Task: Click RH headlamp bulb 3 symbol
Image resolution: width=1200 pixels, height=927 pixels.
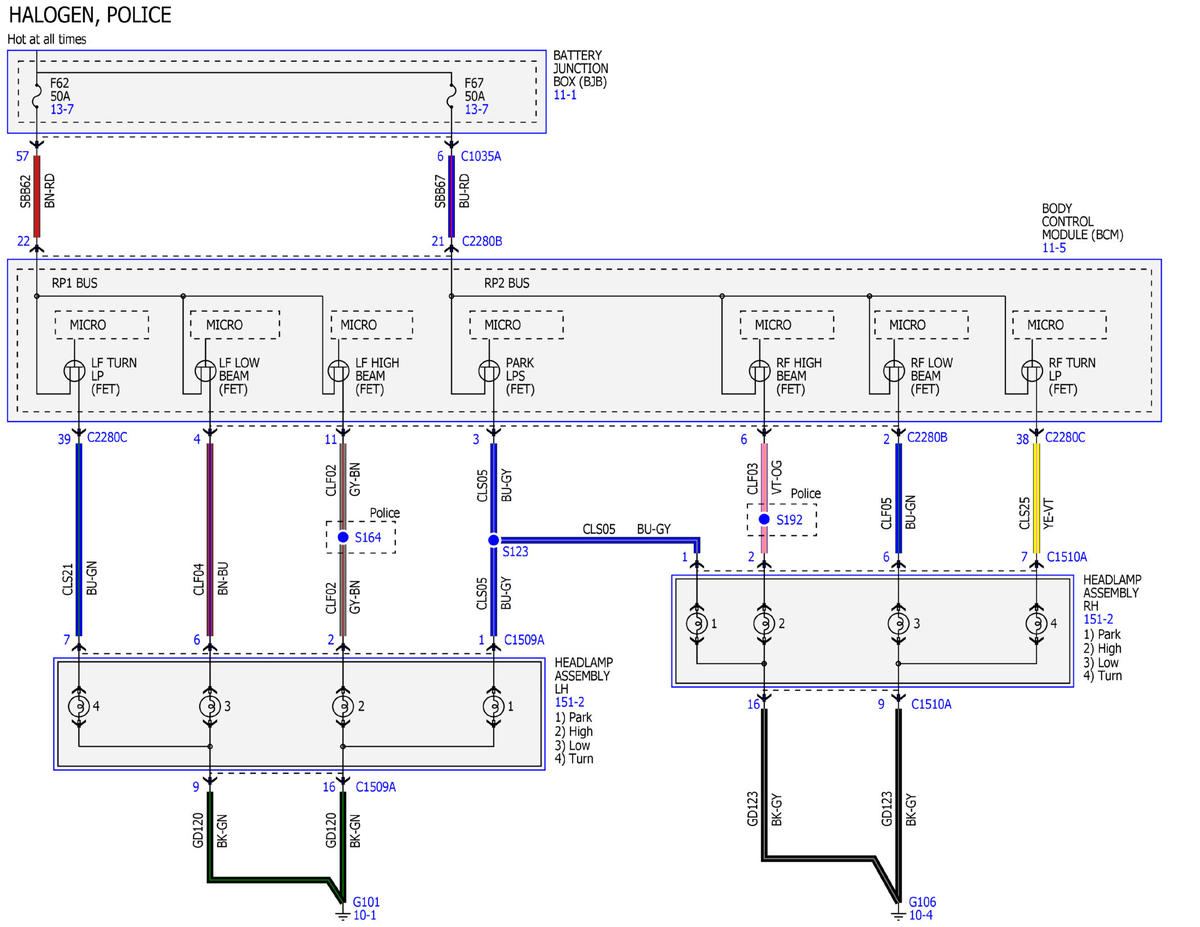Action: (x=898, y=623)
